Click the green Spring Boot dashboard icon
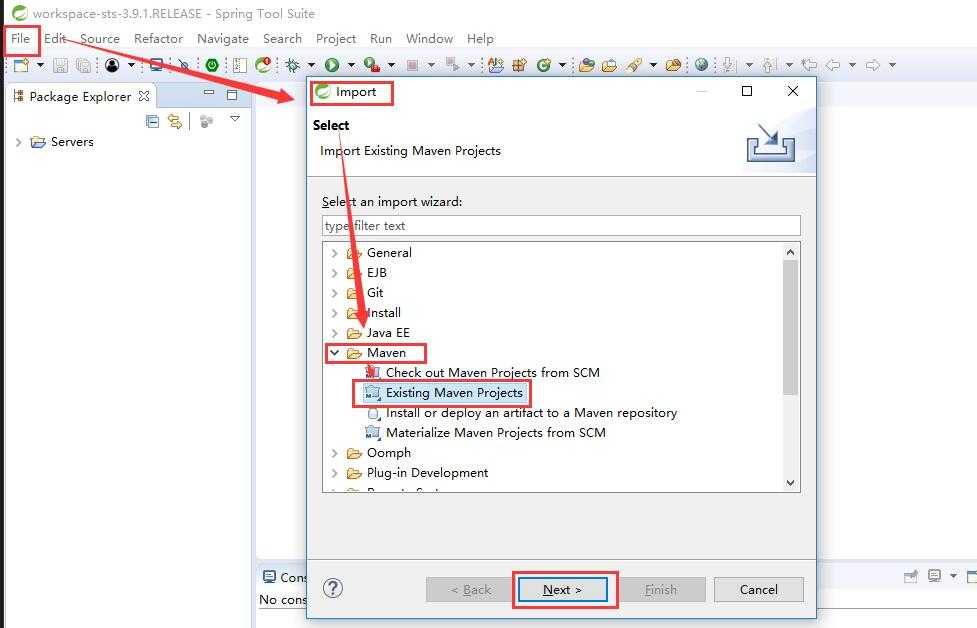The height and width of the screenshot is (628, 977). tap(212, 65)
